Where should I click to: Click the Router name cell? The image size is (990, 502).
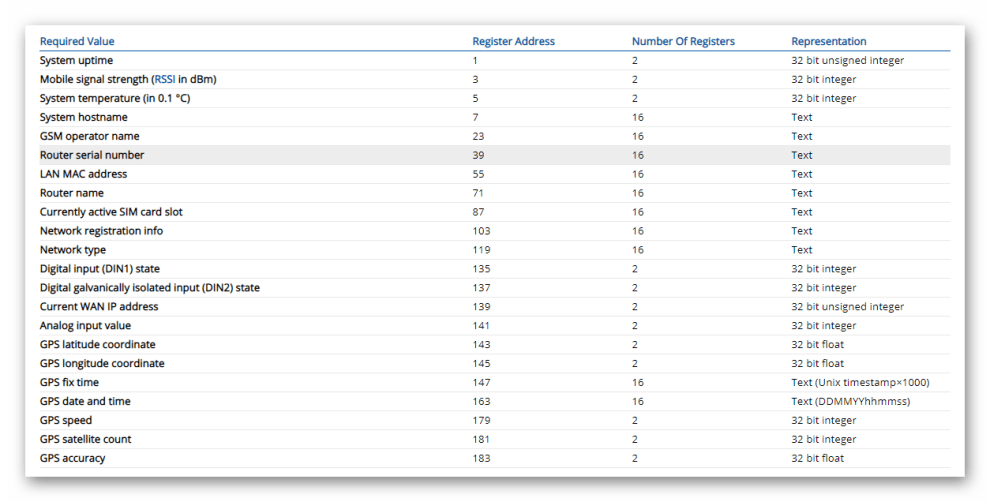71,193
